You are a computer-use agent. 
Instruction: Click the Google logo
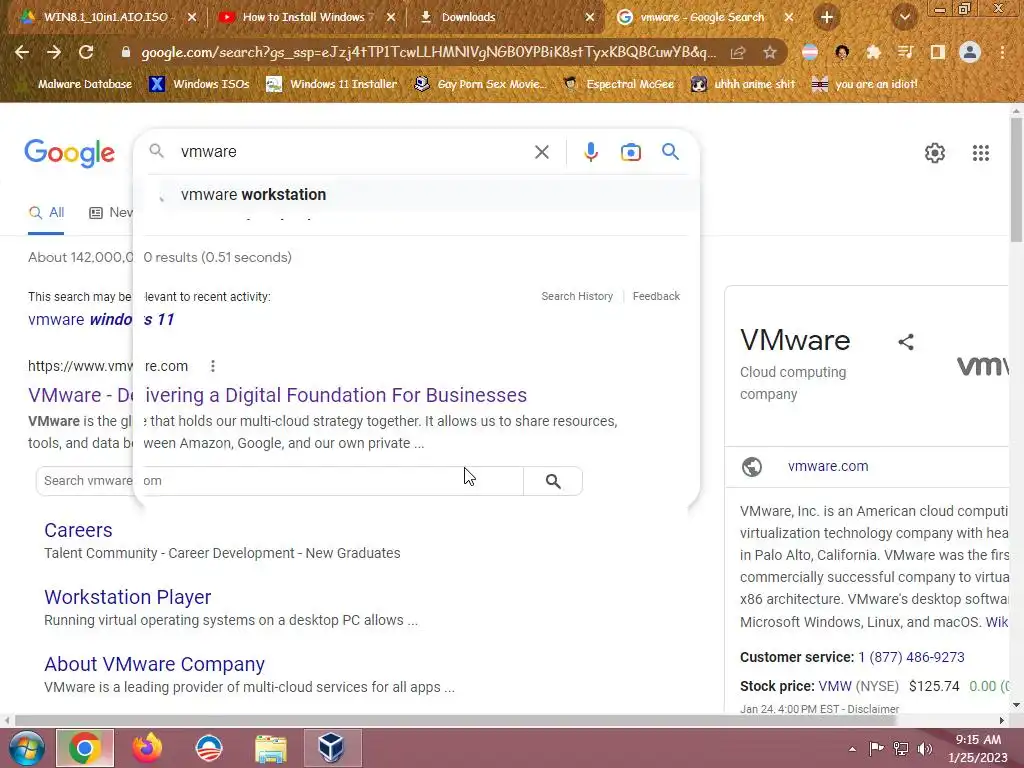point(69,153)
